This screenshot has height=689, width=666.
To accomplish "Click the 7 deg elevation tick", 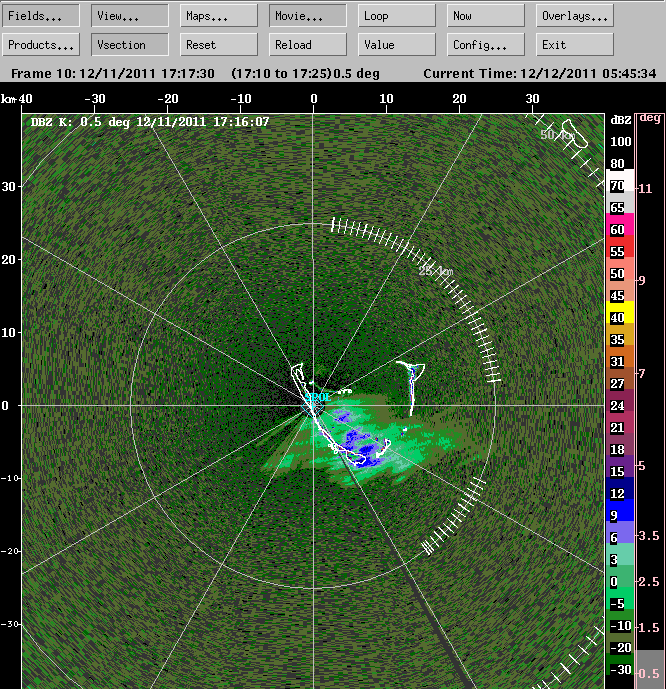I will click(641, 374).
